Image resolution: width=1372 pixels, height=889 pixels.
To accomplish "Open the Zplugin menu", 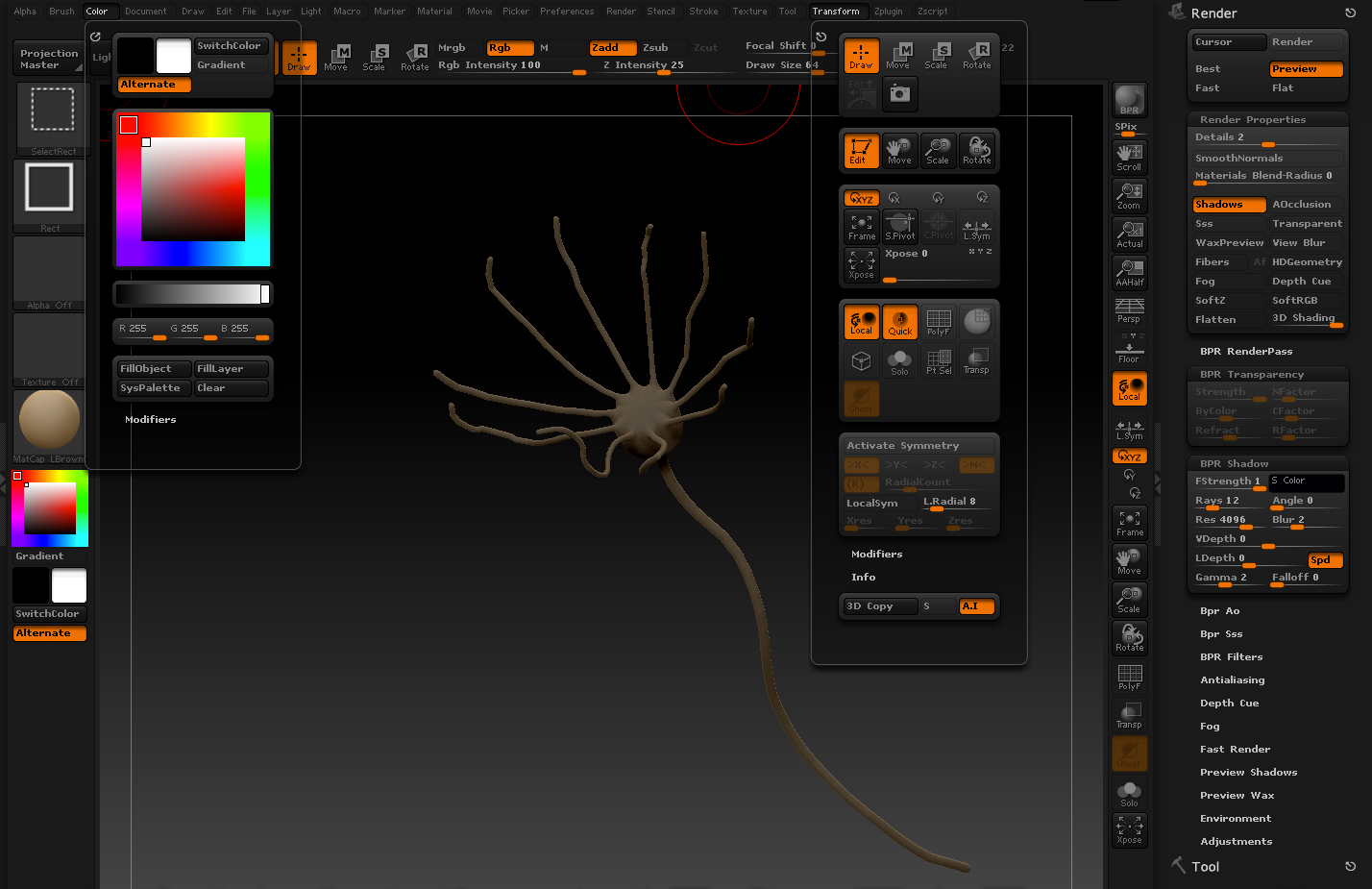I will click(x=888, y=12).
